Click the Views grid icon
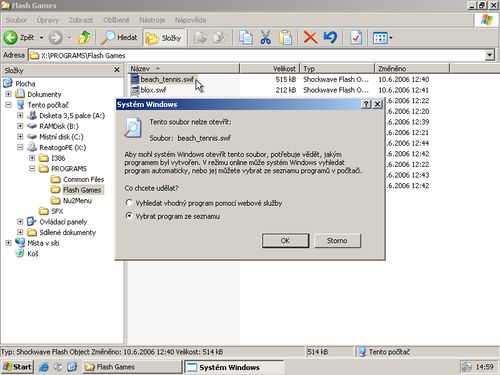500x375 pixels. (x=380, y=38)
